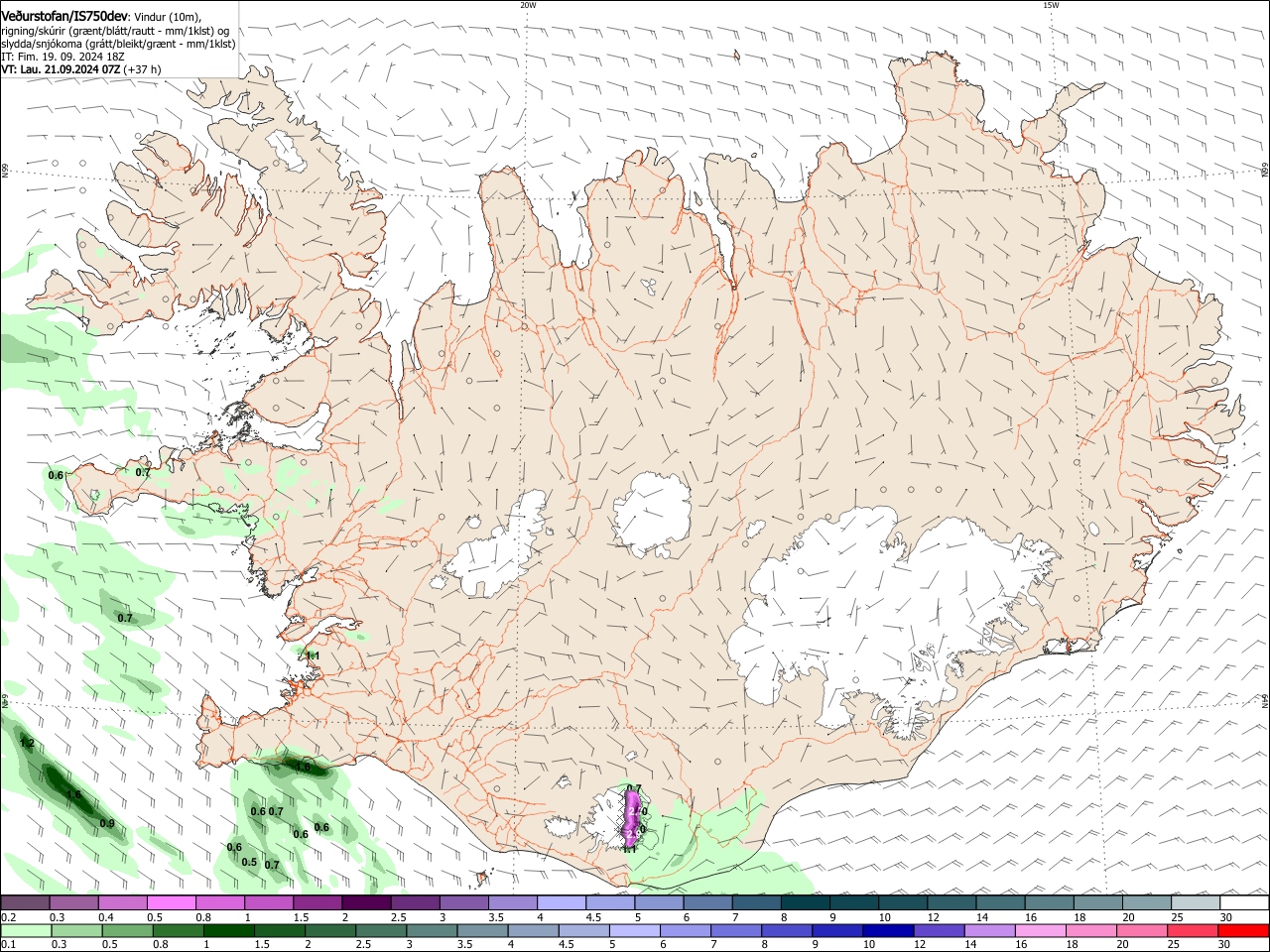Click the Veðurstofan/IS750dev title text
The width and height of the screenshot is (1270, 952).
[64, 16]
